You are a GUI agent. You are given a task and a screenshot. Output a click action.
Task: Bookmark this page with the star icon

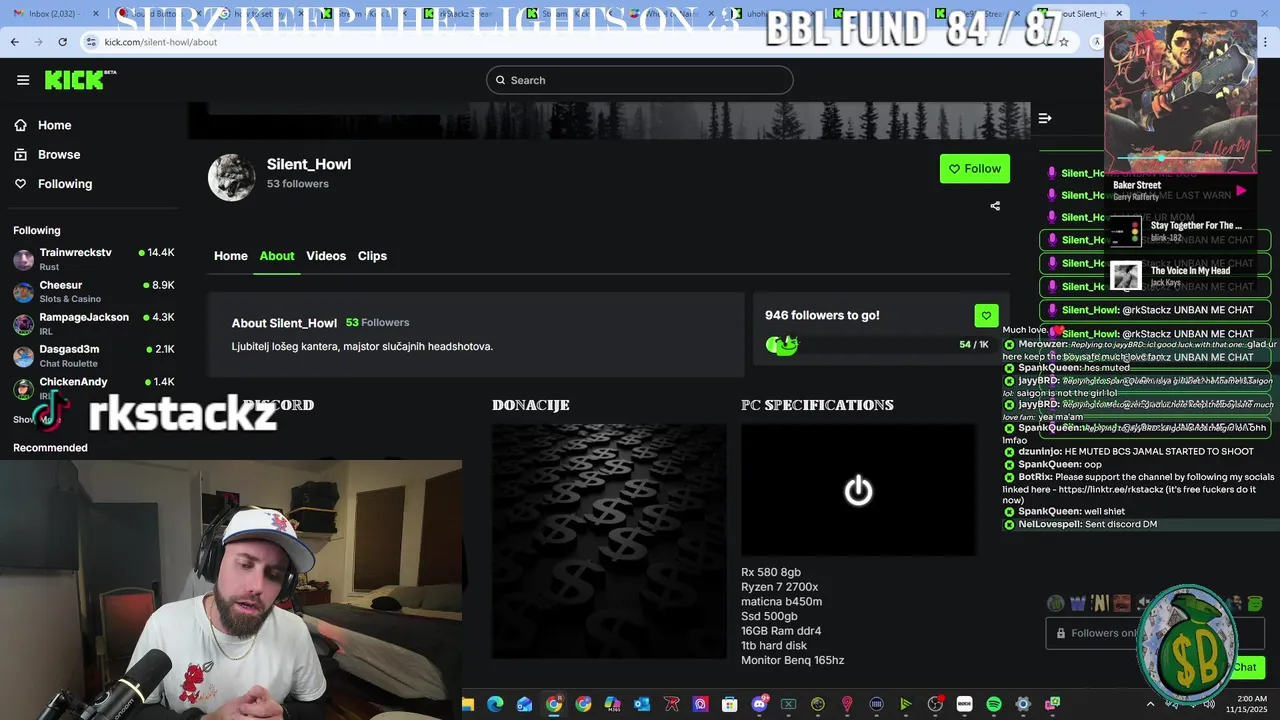(x=1064, y=42)
